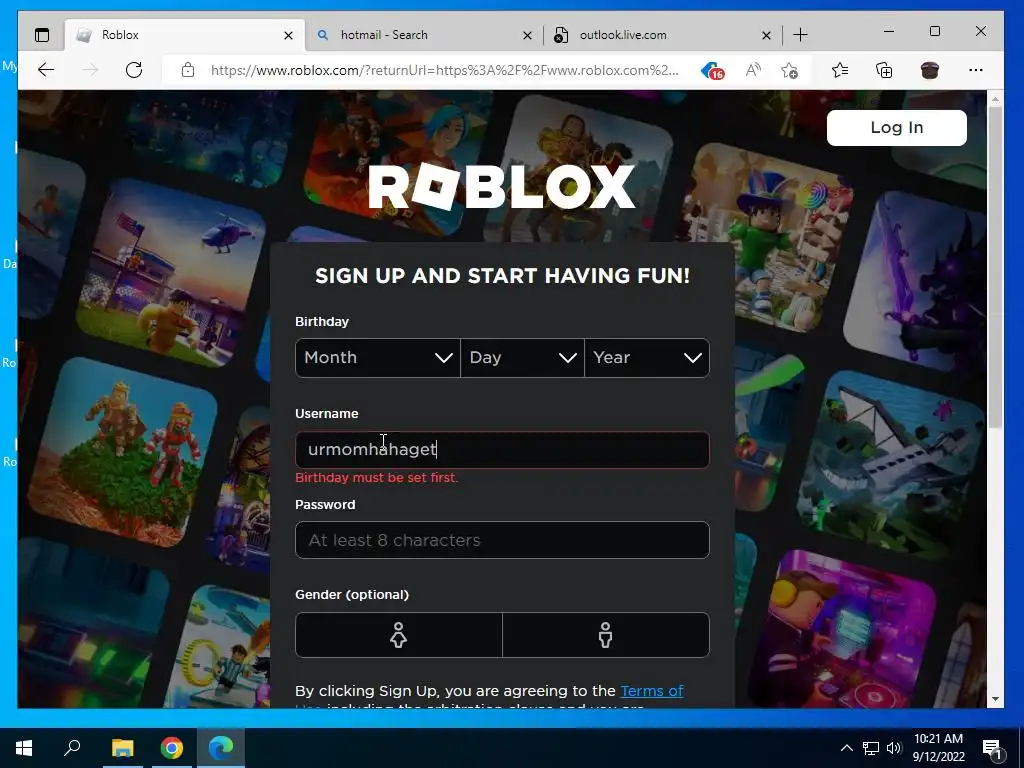Add this page to favorites
Screen dimensions: 1024x768
tap(790, 70)
